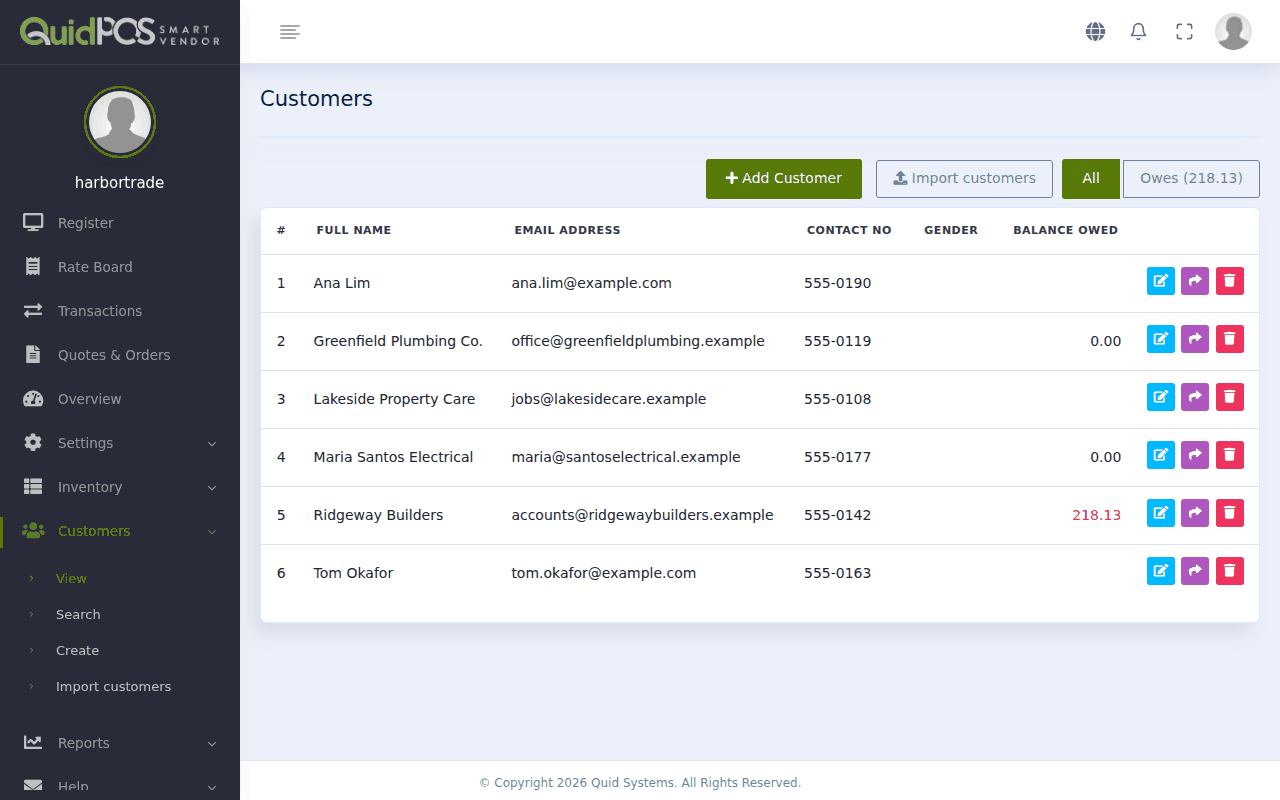Image resolution: width=1280 pixels, height=800 pixels.
Task: Click purple arrow for Maria Santos Electrical
Action: point(1195,455)
